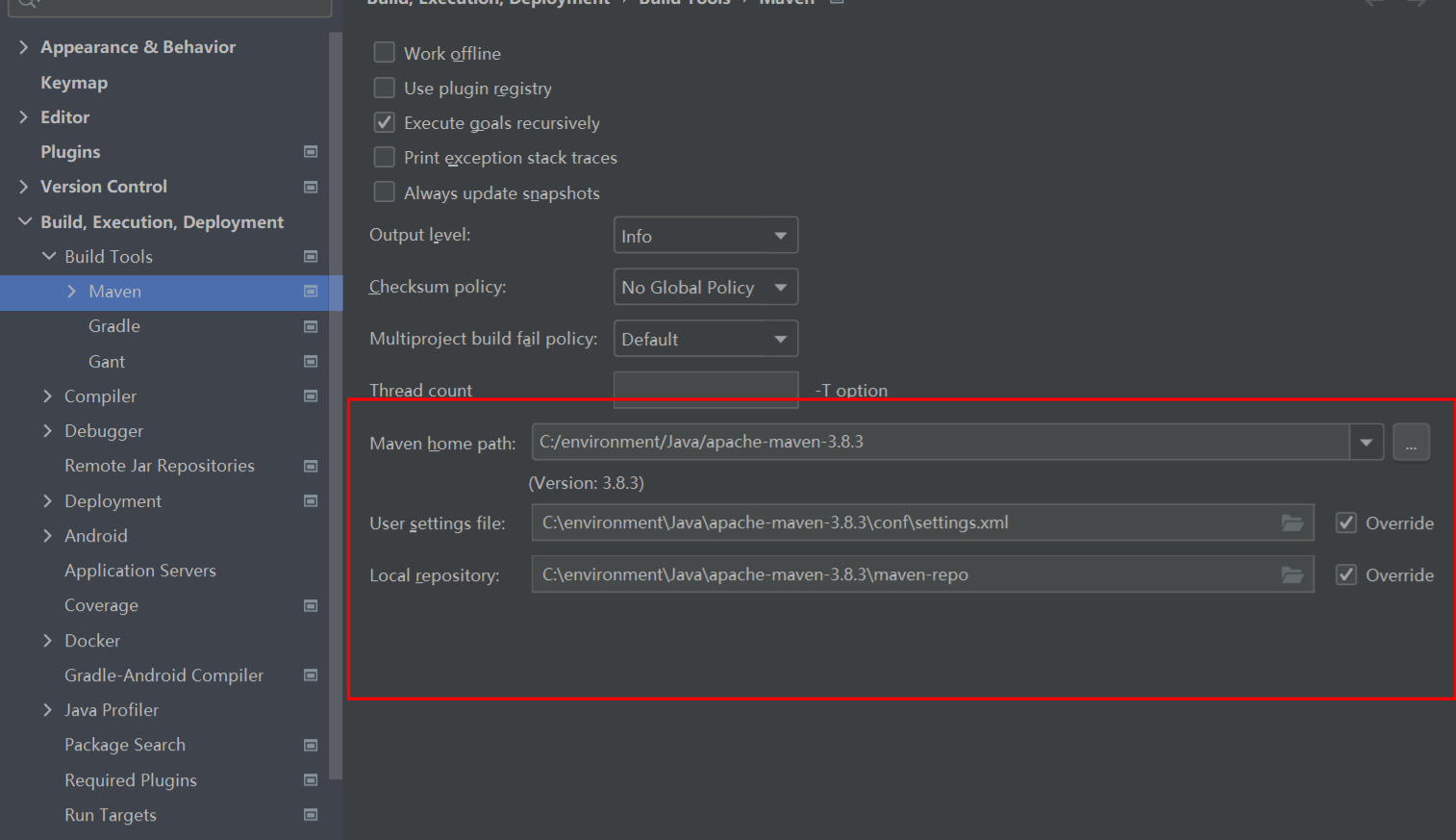Open Gradle-Android Compiler page
This screenshot has width=1456, height=840.
pos(163,675)
